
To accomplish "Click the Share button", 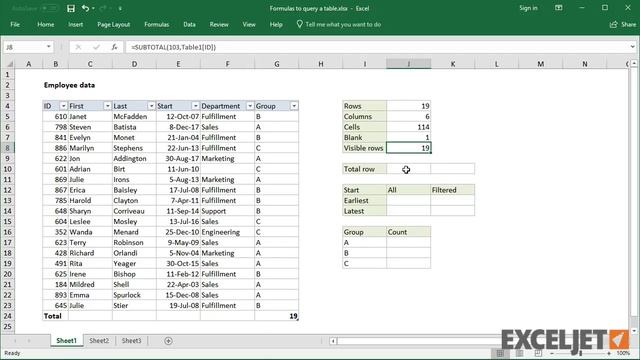I will [623, 24].
